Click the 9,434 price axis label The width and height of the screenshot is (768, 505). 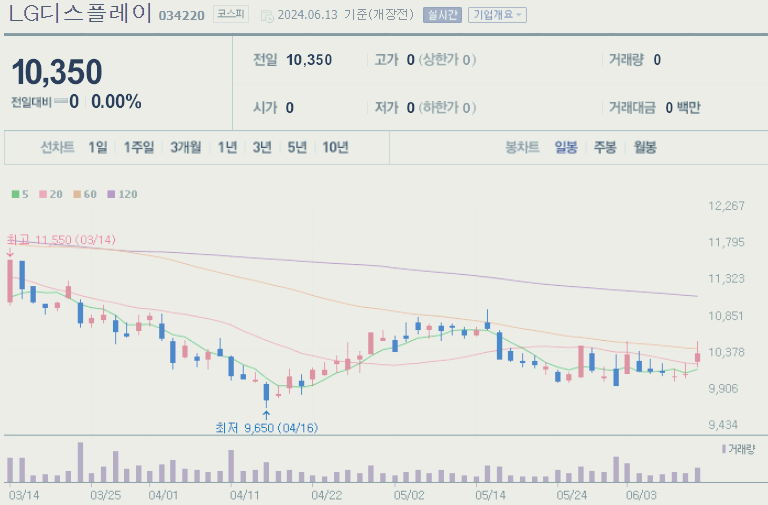pos(723,425)
